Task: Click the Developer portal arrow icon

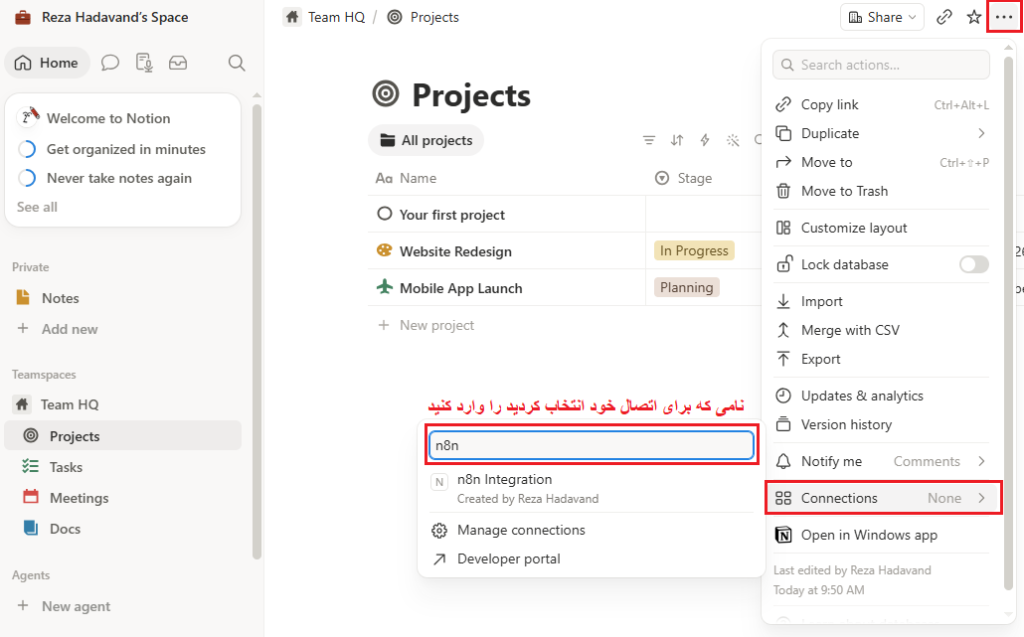Action: pyautogui.click(x=440, y=559)
